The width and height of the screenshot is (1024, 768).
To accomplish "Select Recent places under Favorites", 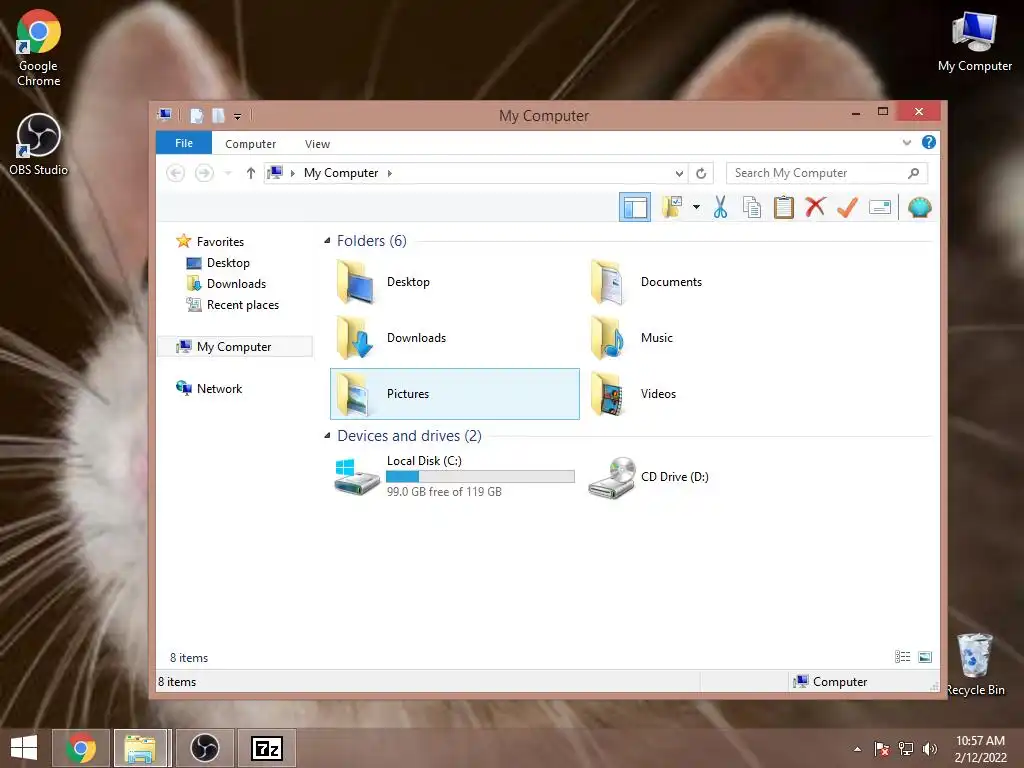I will coord(243,304).
